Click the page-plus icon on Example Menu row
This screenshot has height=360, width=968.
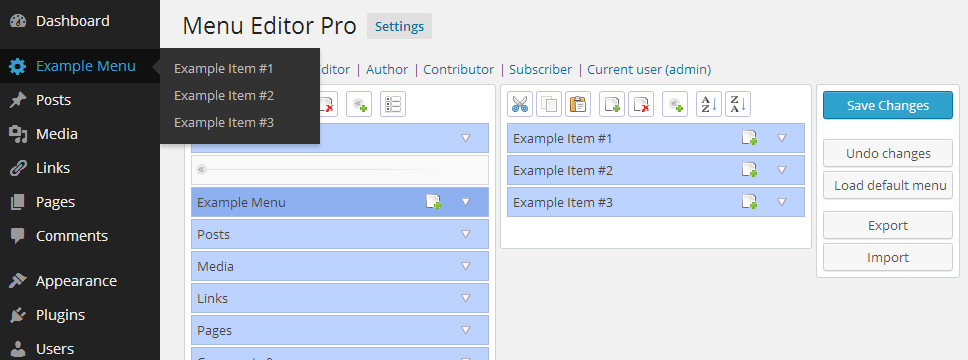433,202
